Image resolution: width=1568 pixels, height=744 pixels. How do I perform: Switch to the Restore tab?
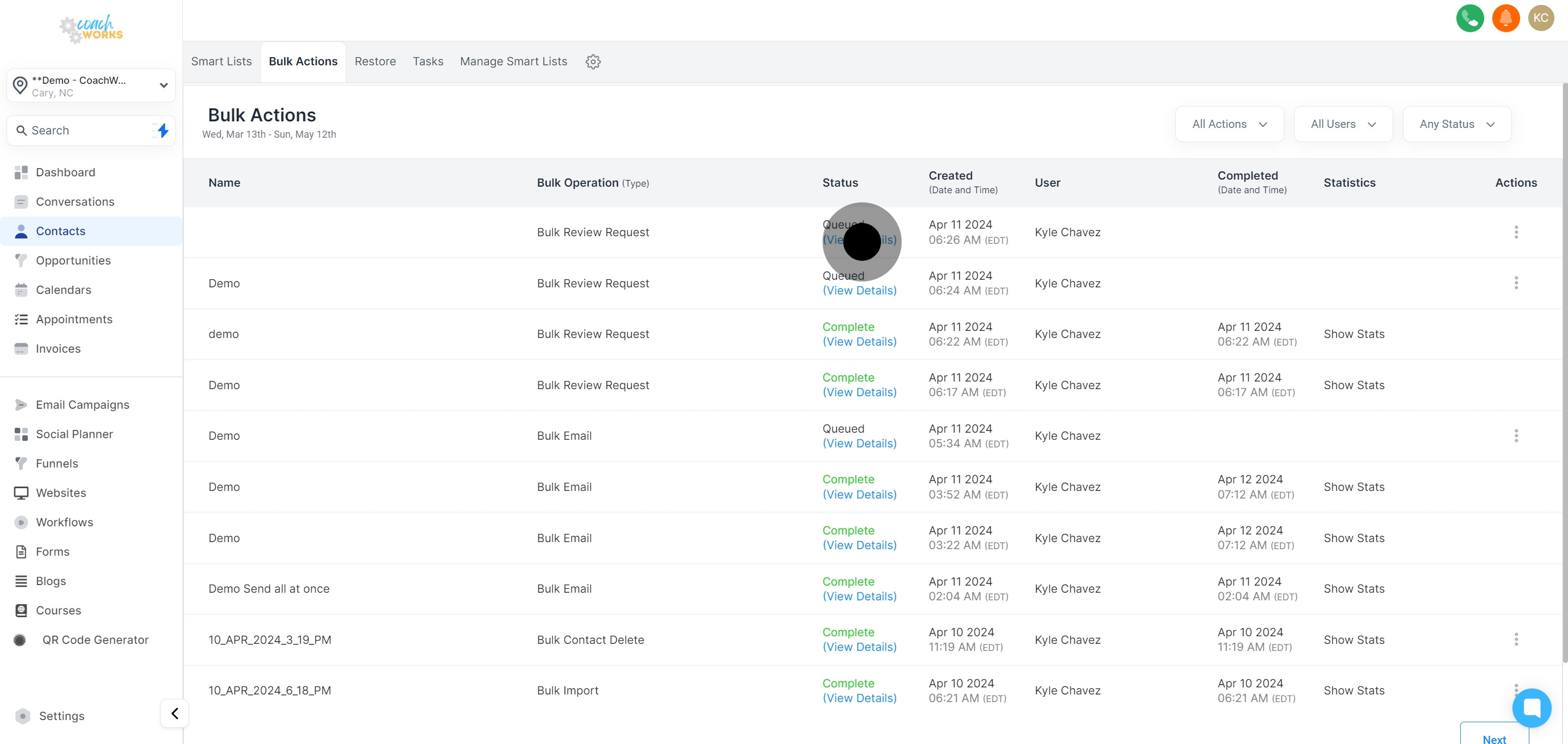[375, 62]
